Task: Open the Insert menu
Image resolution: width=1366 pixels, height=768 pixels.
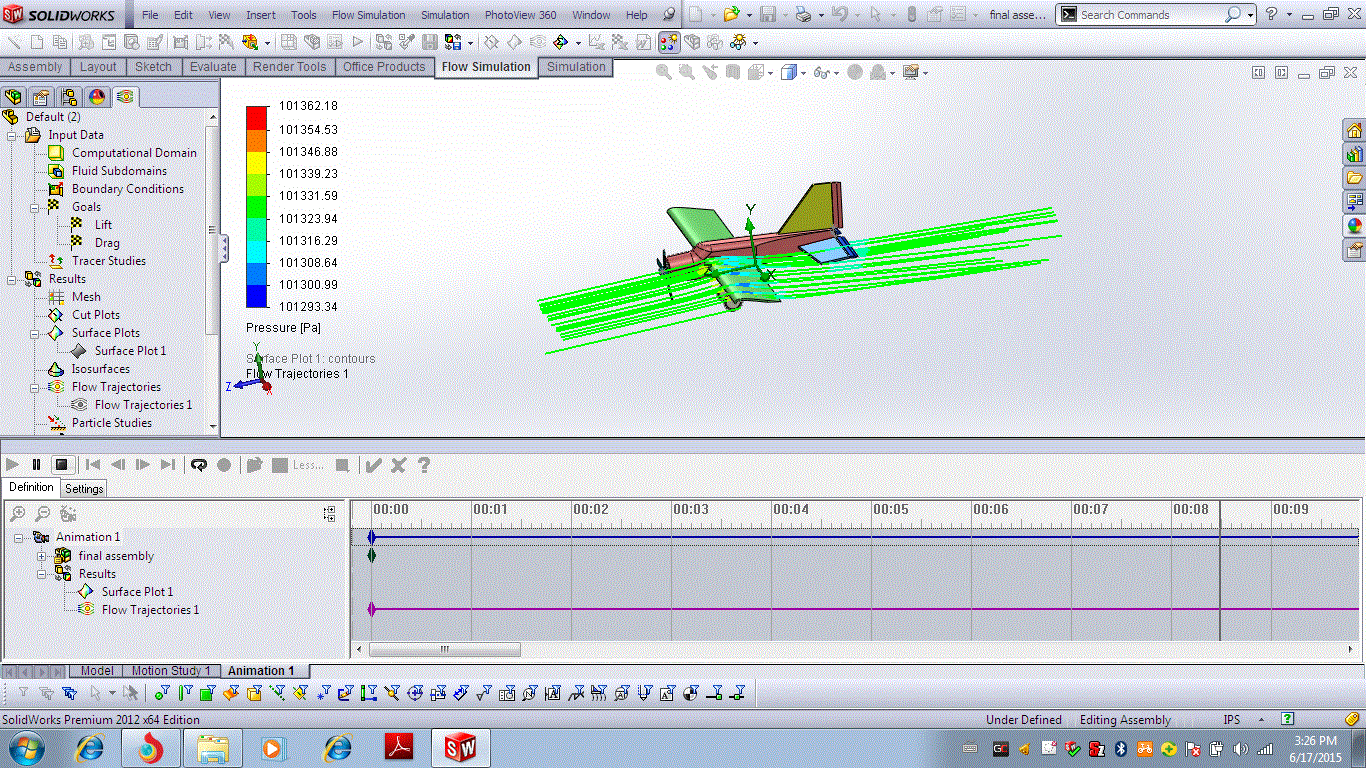Action: tap(261, 15)
